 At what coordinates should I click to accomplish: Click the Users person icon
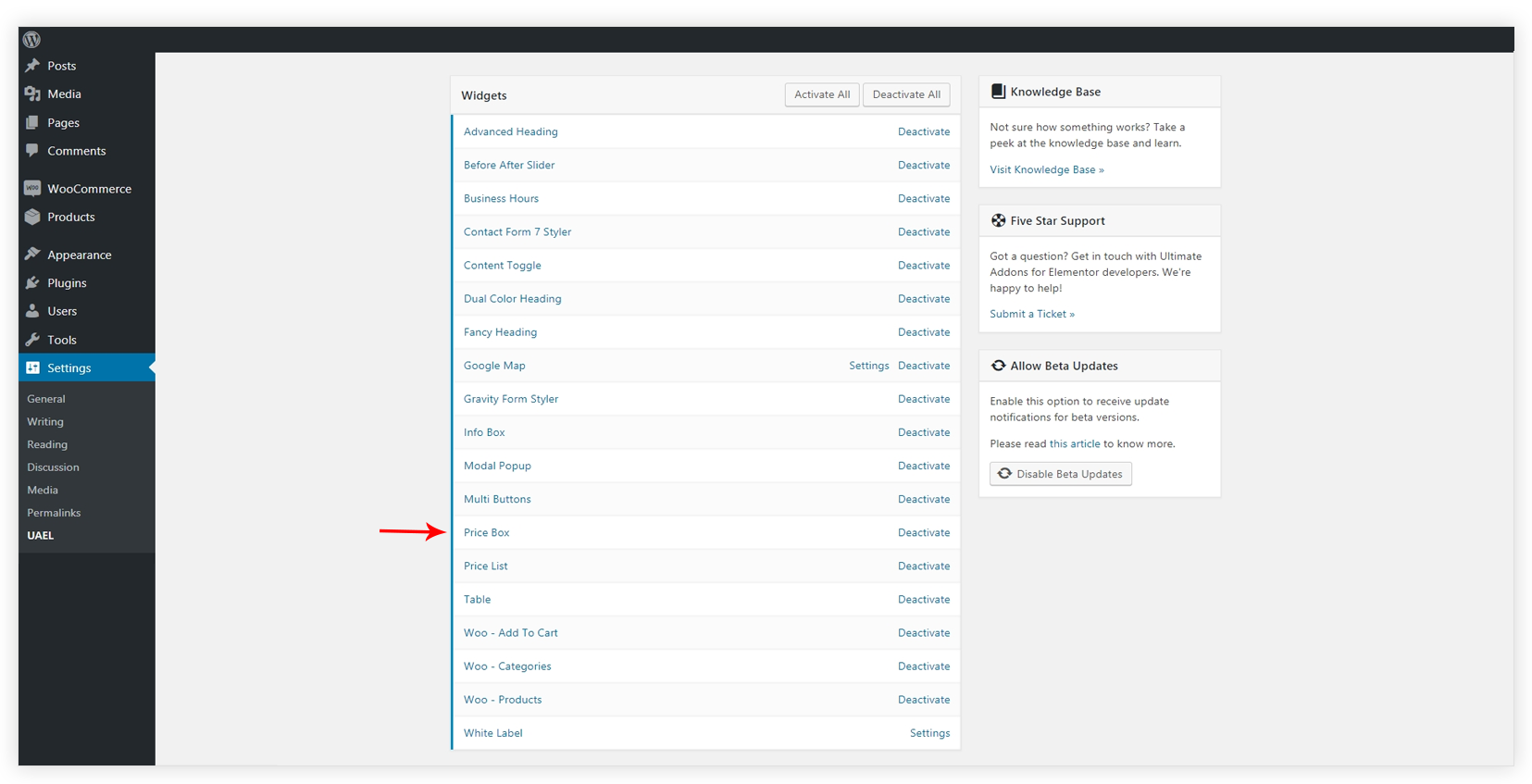pos(32,311)
